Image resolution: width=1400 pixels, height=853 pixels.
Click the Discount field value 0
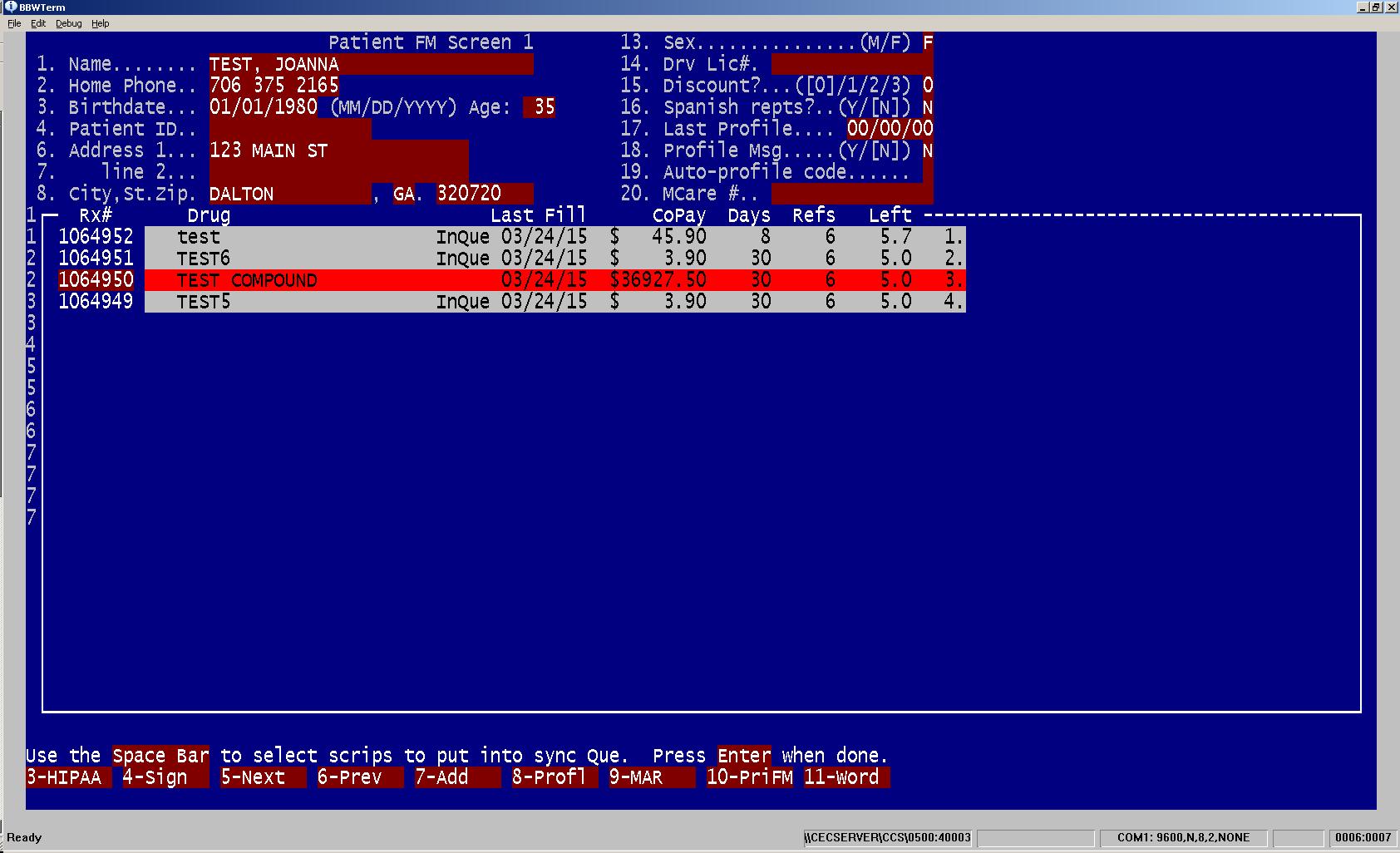(x=928, y=86)
